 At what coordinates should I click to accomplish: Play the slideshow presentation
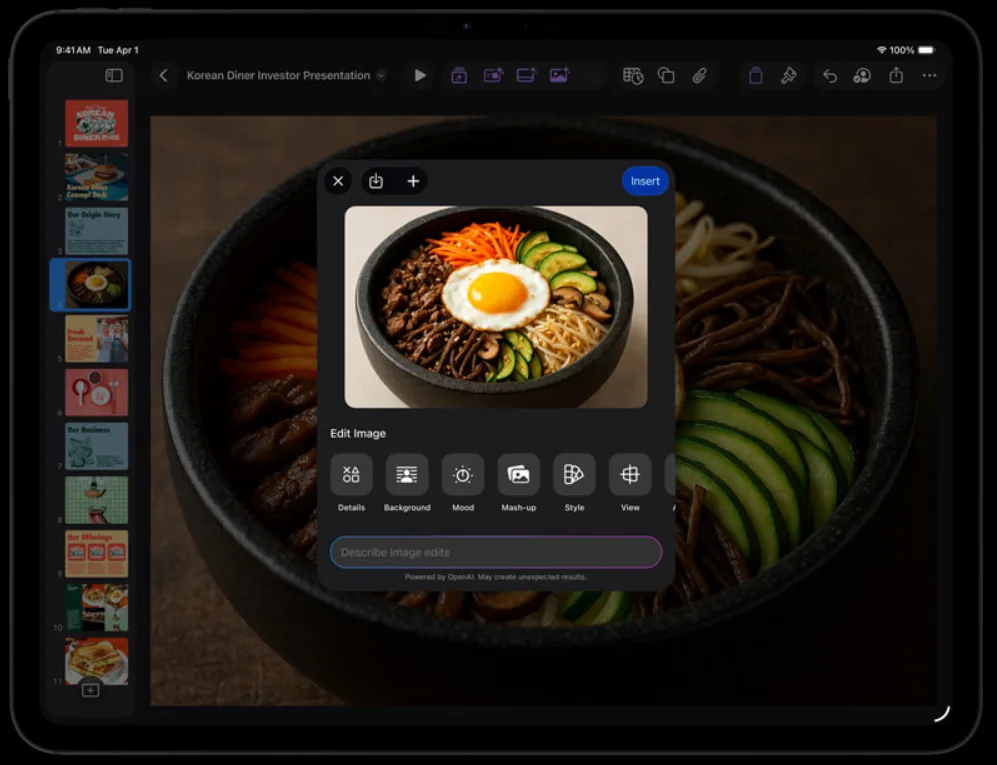(x=420, y=75)
